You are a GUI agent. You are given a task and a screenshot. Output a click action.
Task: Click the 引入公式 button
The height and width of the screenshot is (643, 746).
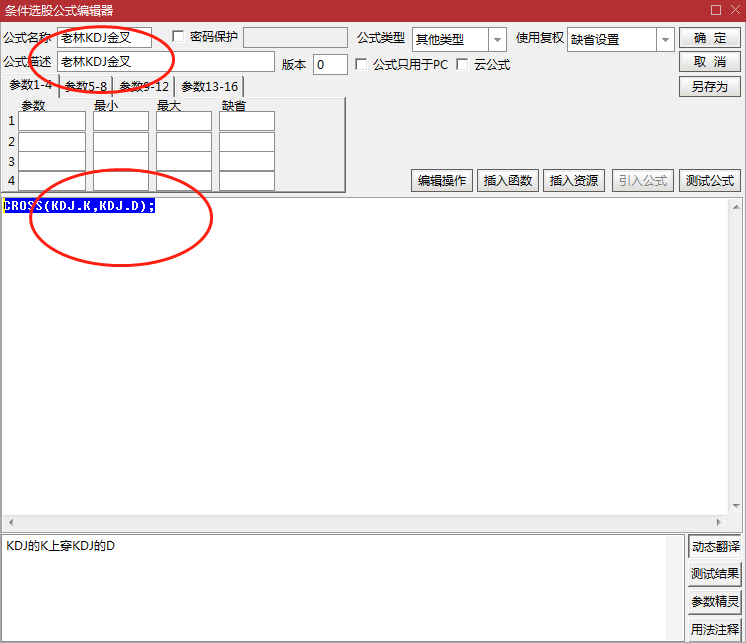(643, 181)
